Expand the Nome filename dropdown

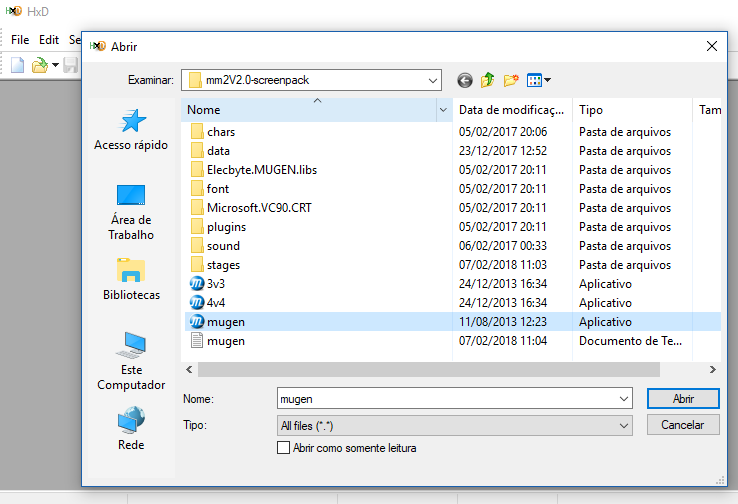(x=624, y=399)
